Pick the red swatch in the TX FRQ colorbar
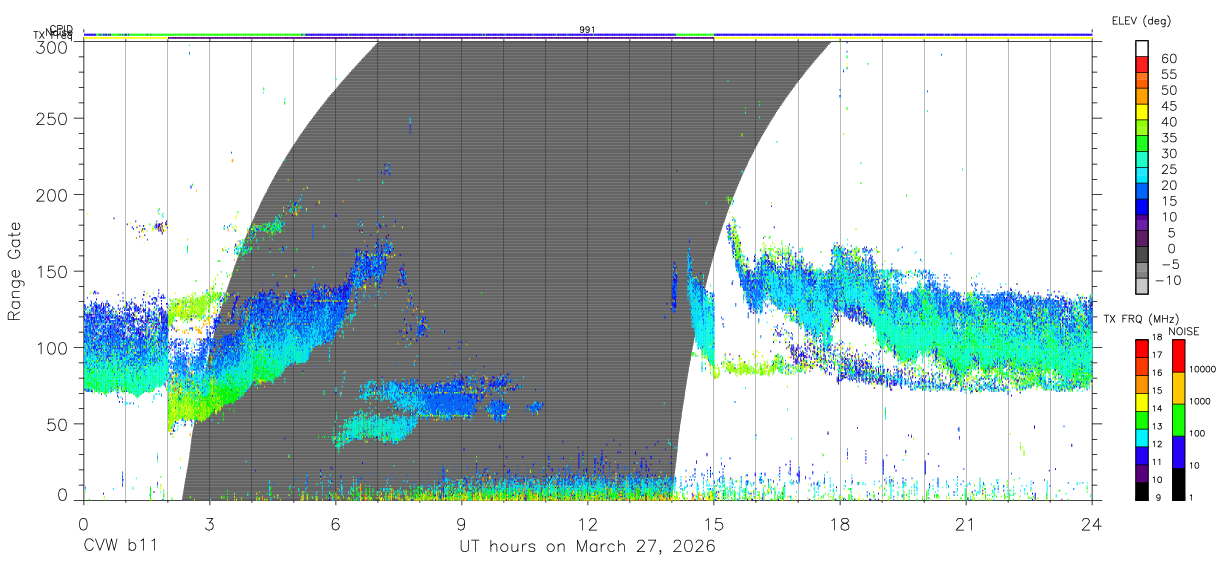 point(1142,348)
